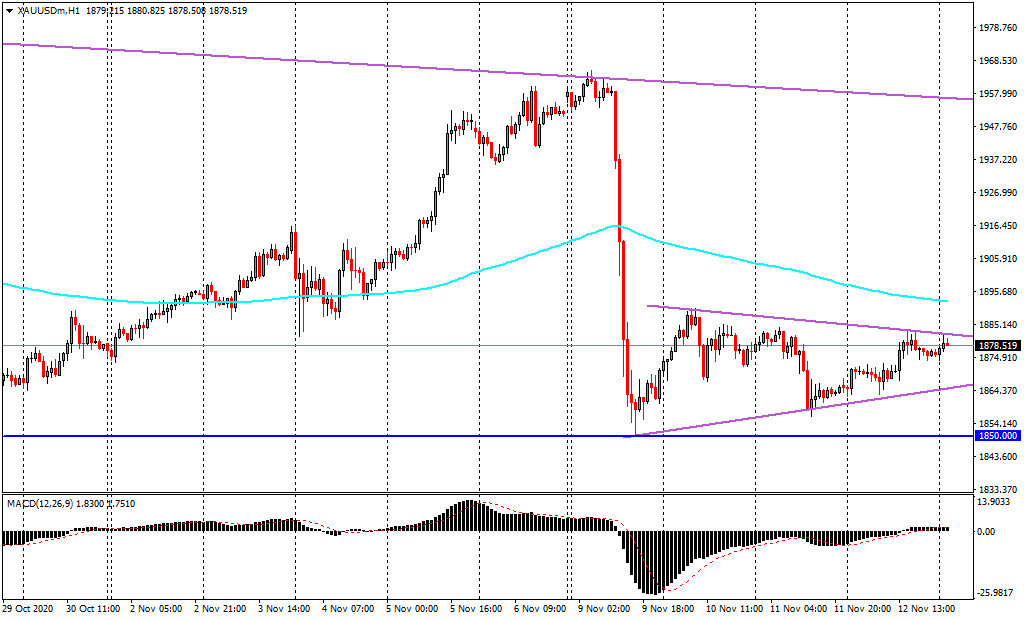Image resolution: width=1024 pixels, height=620 pixels.
Task: Click the 1978.950 price scale value
Action: point(999,27)
